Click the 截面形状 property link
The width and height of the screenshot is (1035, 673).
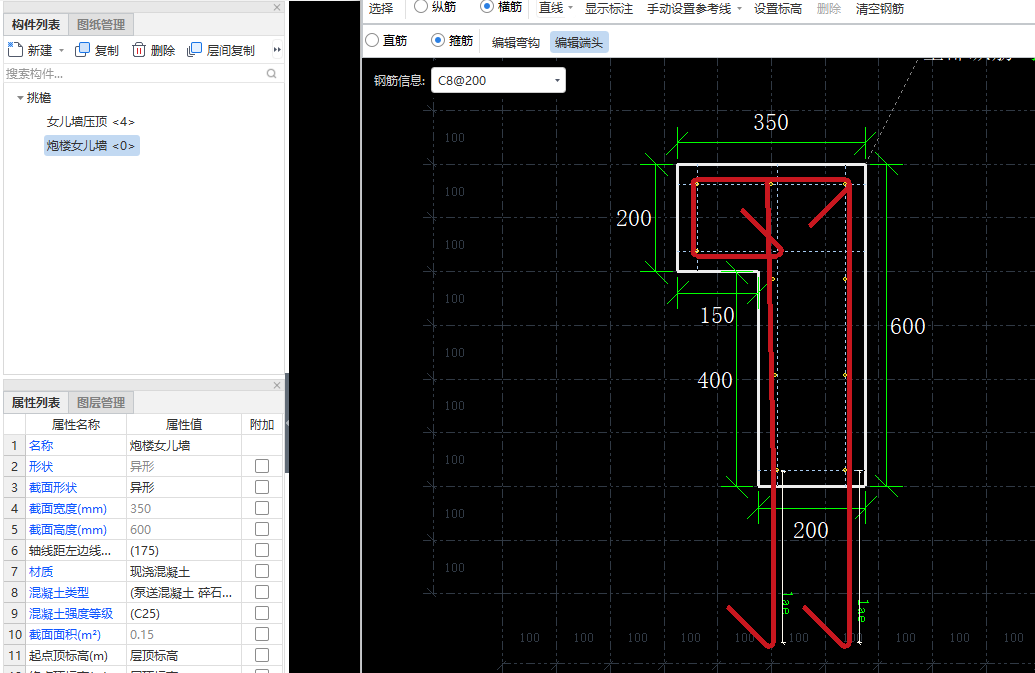53,488
